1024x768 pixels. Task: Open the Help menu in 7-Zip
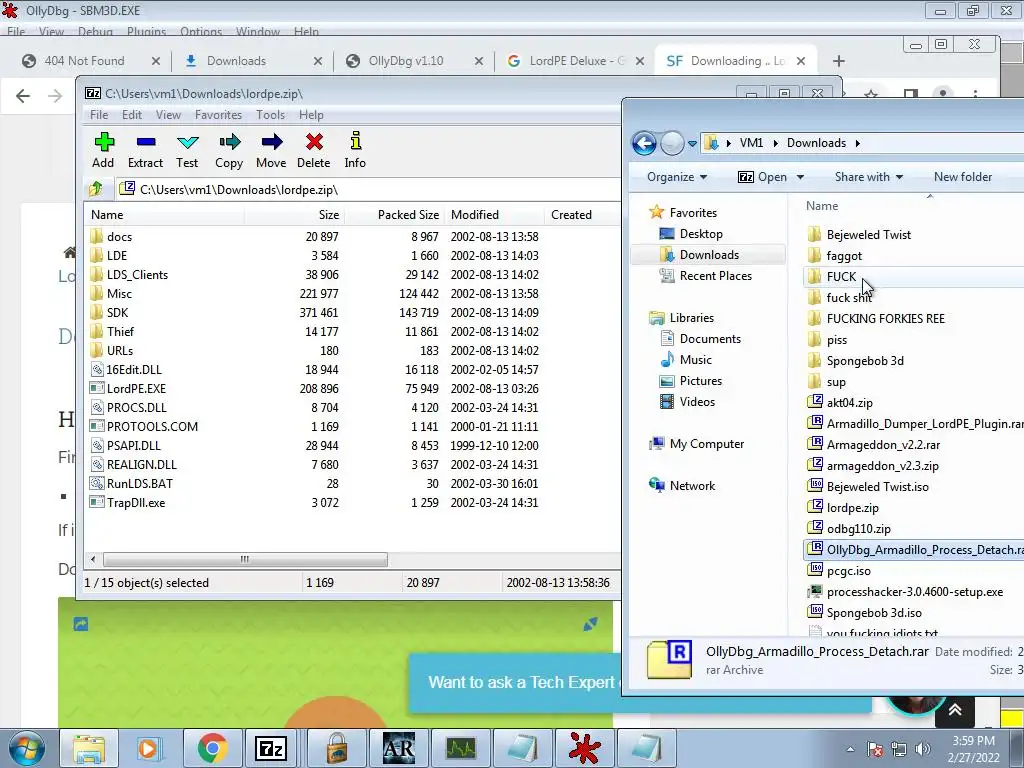coord(312,115)
